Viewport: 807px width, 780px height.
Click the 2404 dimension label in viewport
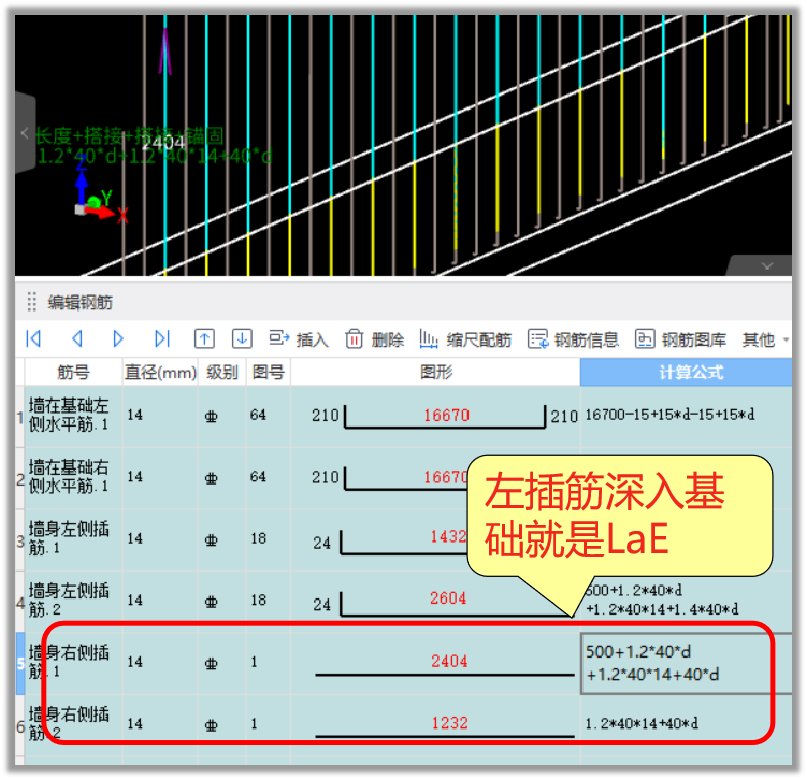pos(163,142)
